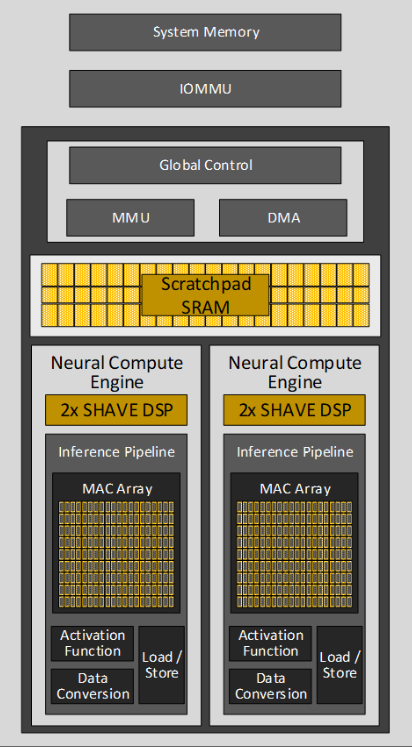
Task: Click the DMA block
Action: pyautogui.click(x=283, y=218)
